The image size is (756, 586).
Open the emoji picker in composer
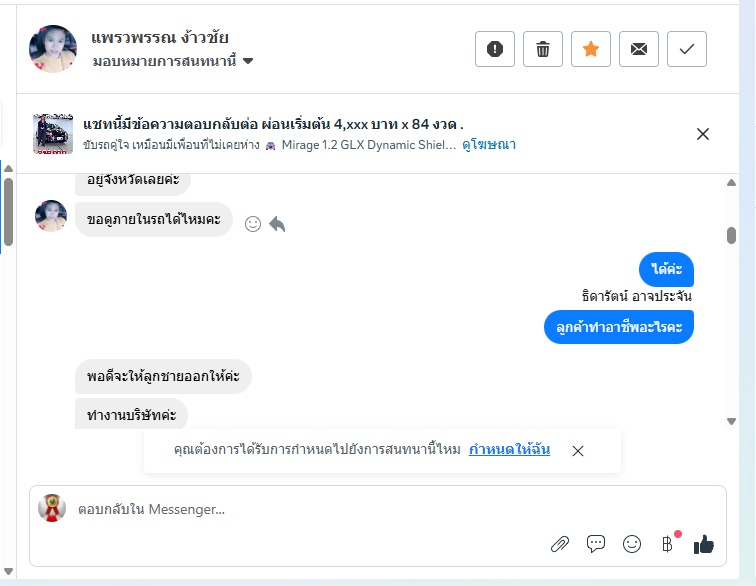632,544
